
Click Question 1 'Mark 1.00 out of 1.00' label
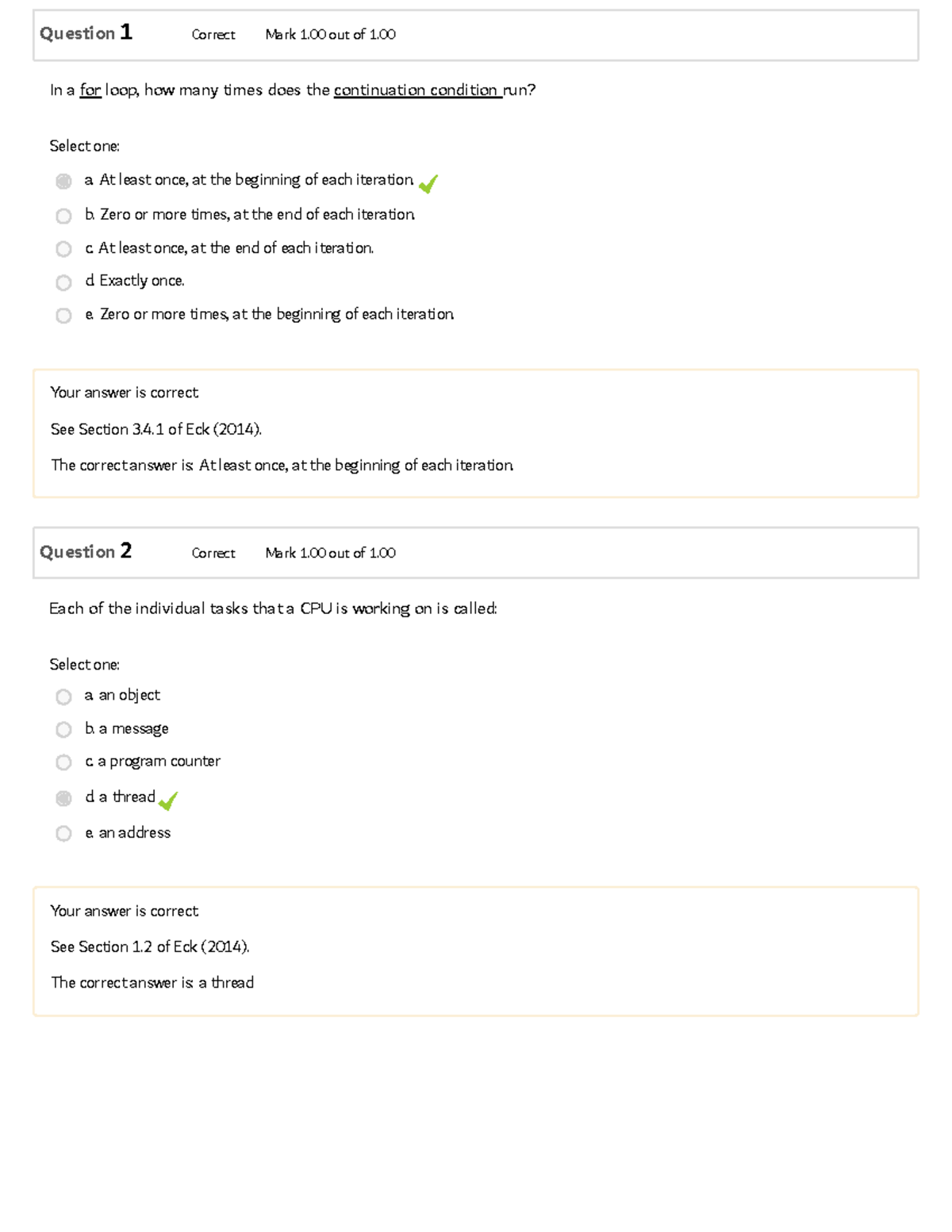330,35
